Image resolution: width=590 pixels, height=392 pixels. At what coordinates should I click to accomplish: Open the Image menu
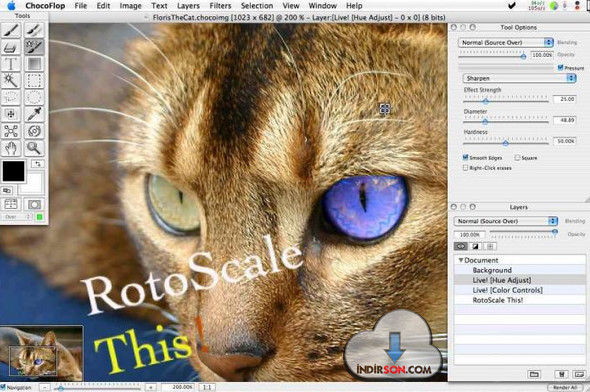(130, 6)
